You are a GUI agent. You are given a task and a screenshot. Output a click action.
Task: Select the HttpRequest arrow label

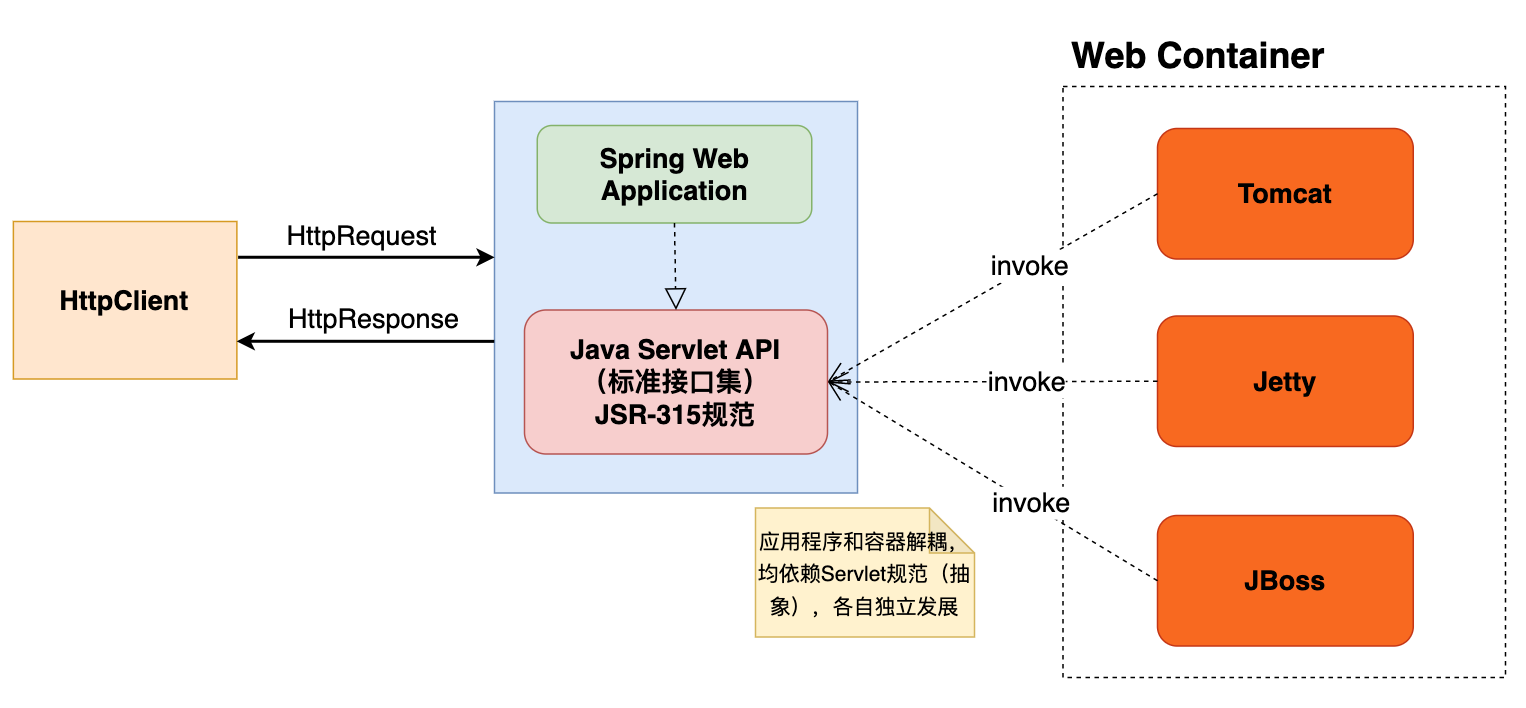(362, 236)
